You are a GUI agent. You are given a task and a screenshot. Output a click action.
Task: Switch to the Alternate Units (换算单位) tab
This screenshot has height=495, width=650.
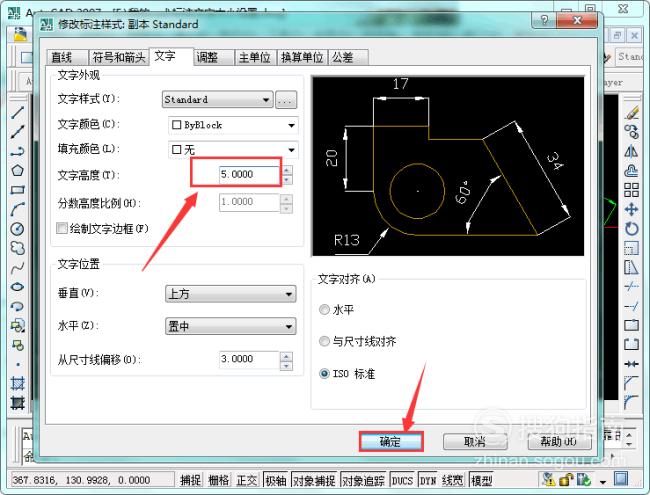pos(303,57)
